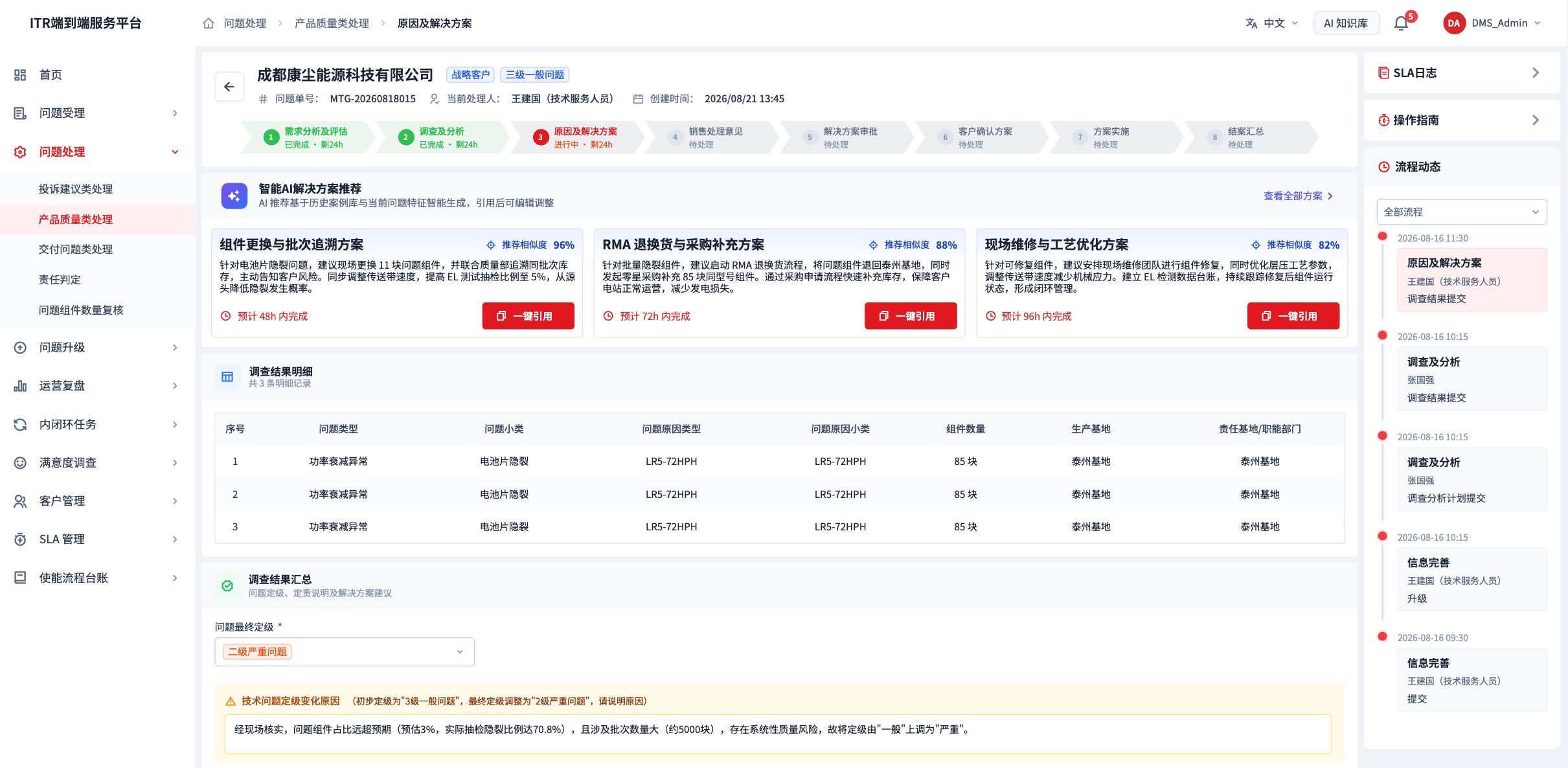Collapse the 问题处理 menu chevron

click(x=175, y=152)
